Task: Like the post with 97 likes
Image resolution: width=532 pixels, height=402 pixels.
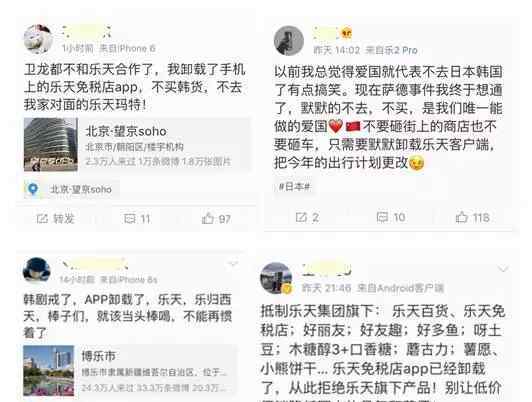Action: pos(216,219)
